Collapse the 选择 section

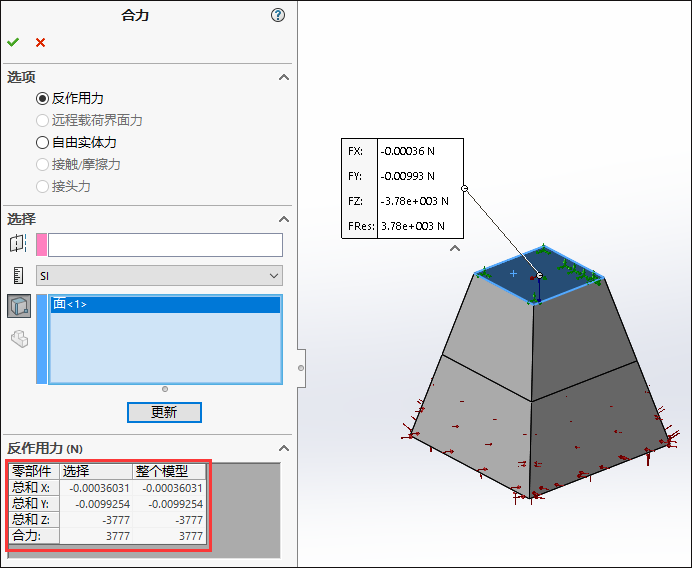(x=284, y=219)
